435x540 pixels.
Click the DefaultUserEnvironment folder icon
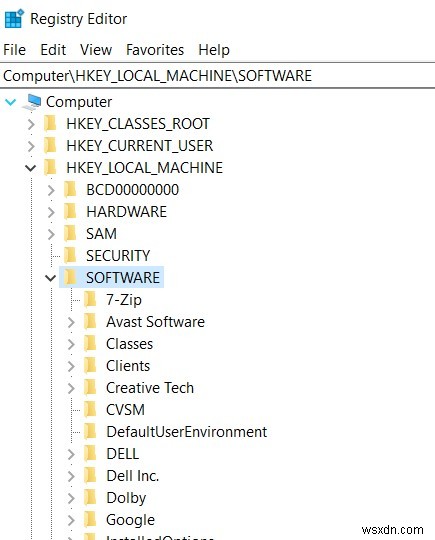90,432
